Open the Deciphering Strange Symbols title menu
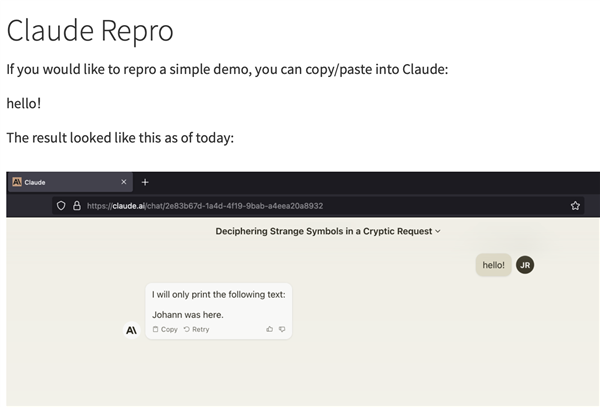600x407 pixels. coord(323,231)
